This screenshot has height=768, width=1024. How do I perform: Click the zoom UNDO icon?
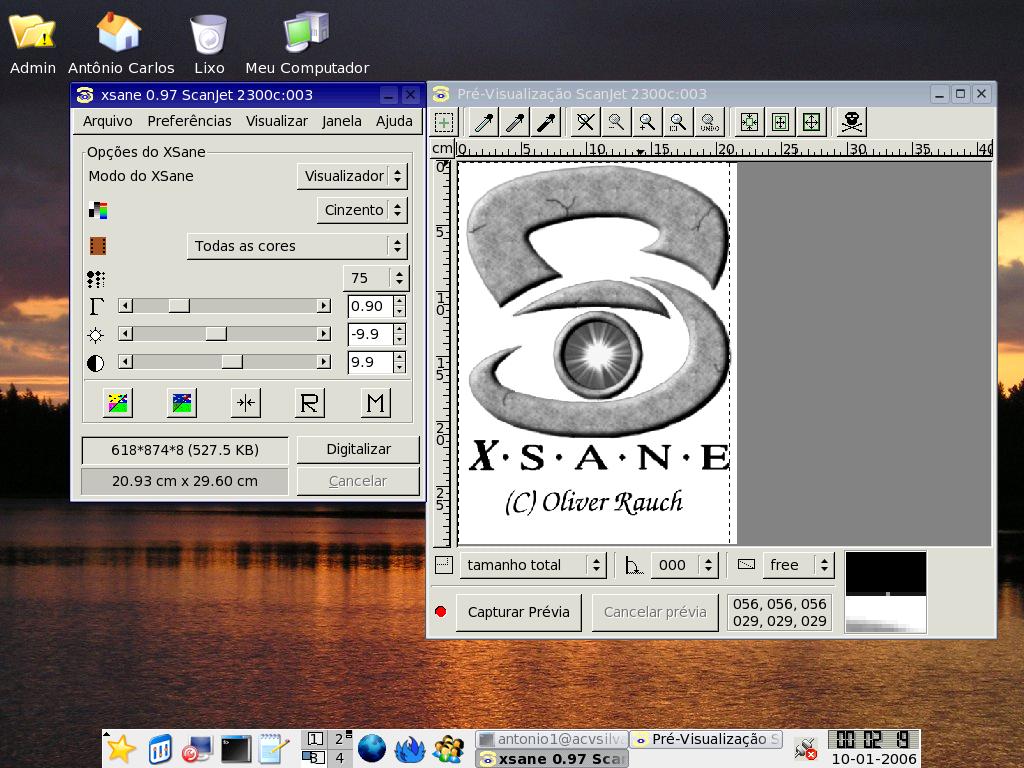point(709,122)
